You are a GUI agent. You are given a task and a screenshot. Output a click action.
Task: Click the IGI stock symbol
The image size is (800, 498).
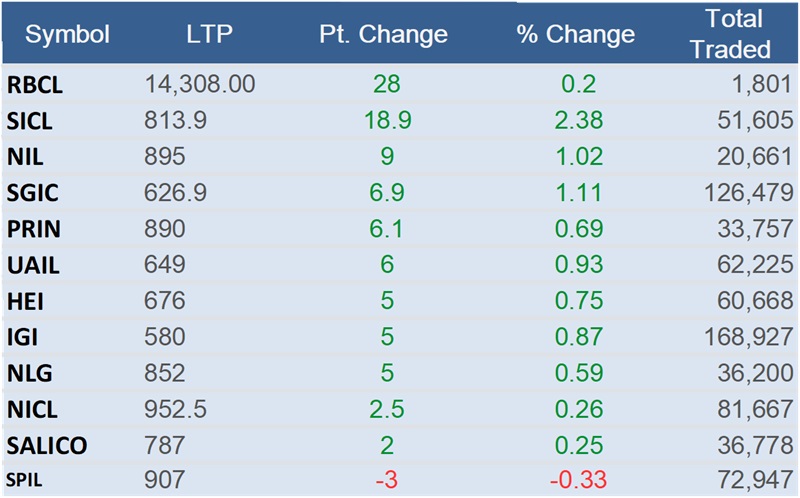tap(24, 337)
